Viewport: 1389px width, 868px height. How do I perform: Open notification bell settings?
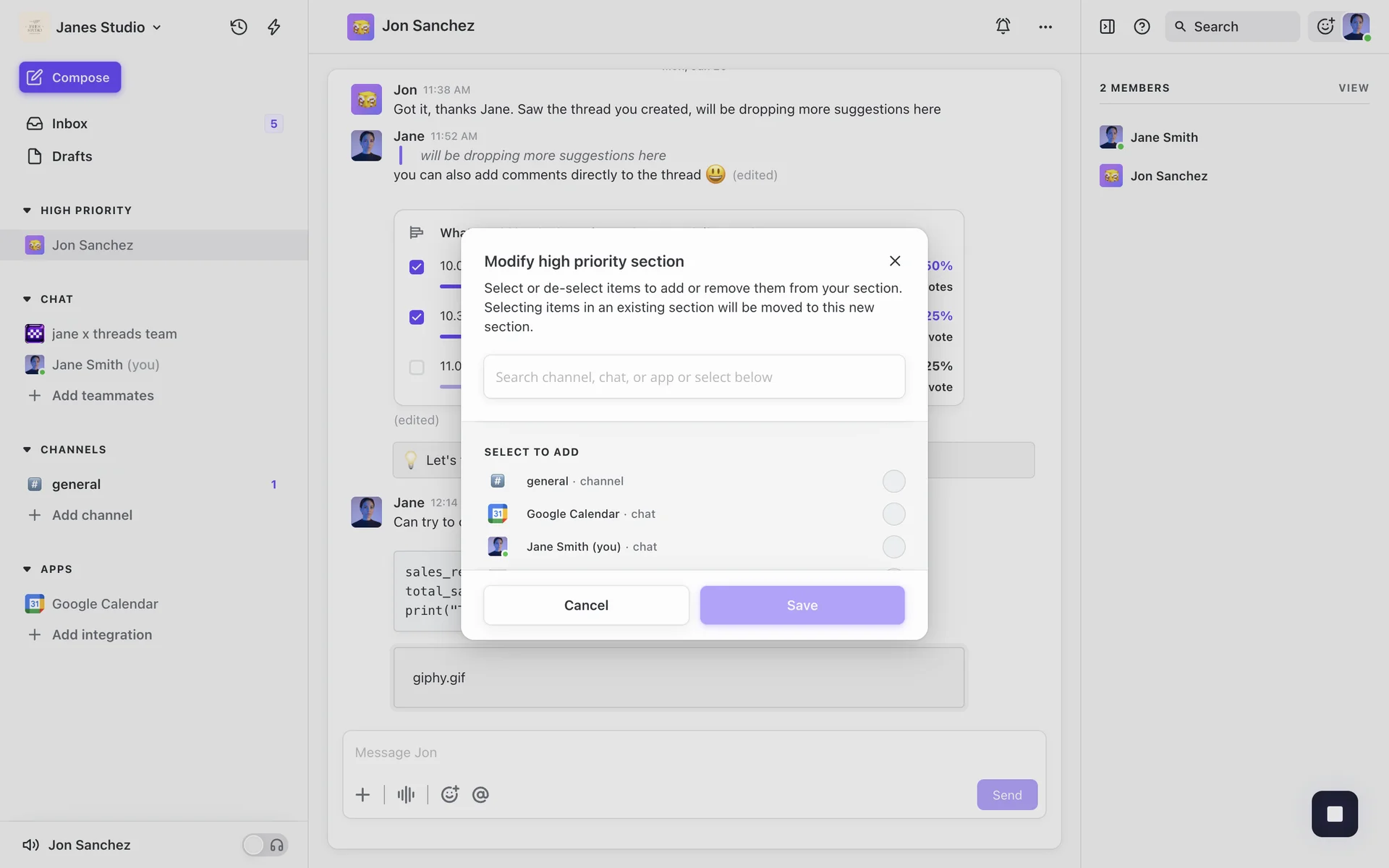point(1003,26)
